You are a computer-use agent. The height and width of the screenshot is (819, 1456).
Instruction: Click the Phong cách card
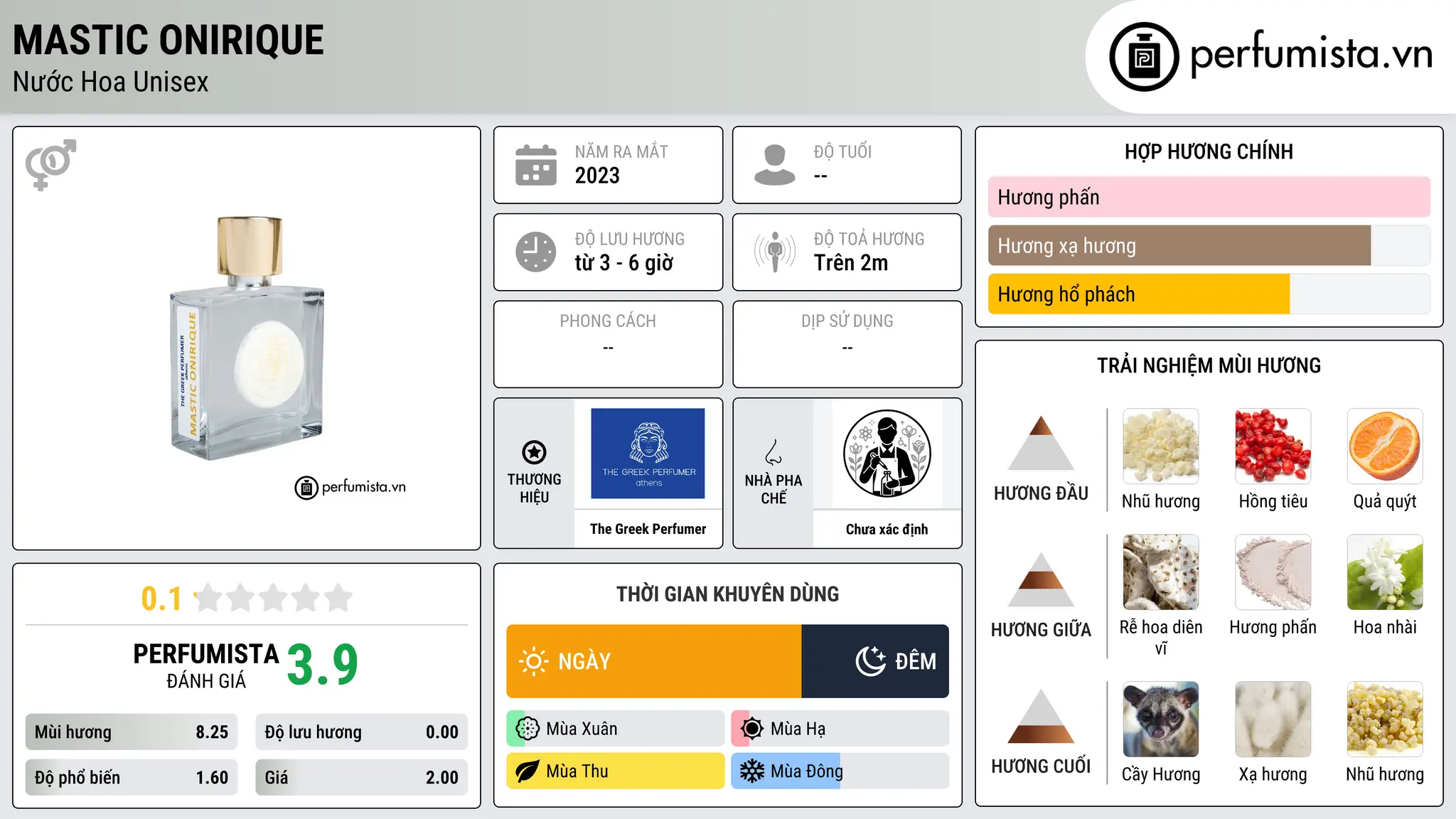[608, 344]
